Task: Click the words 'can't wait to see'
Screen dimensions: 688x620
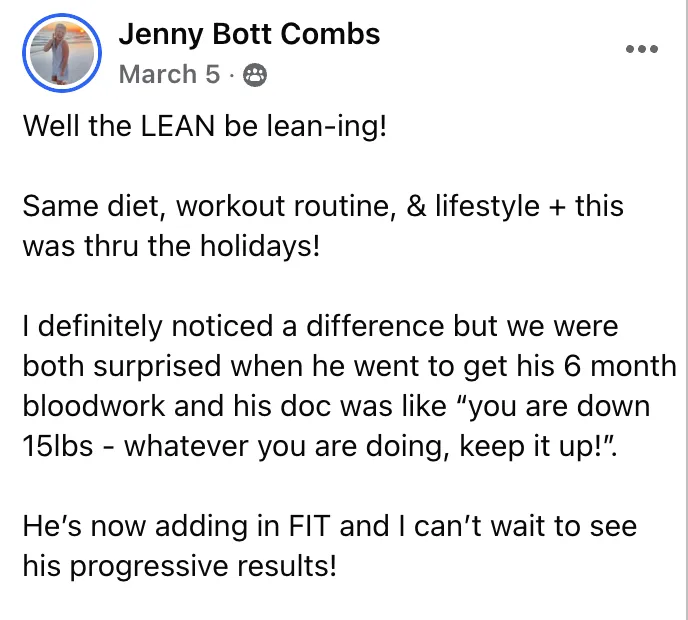Action: coord(525,526)
